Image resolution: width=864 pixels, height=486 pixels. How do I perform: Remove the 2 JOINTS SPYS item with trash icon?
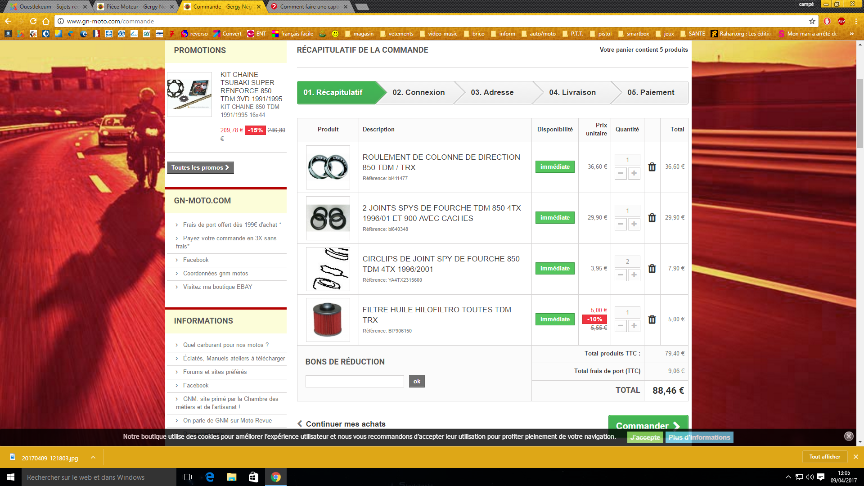click(652, 218)
